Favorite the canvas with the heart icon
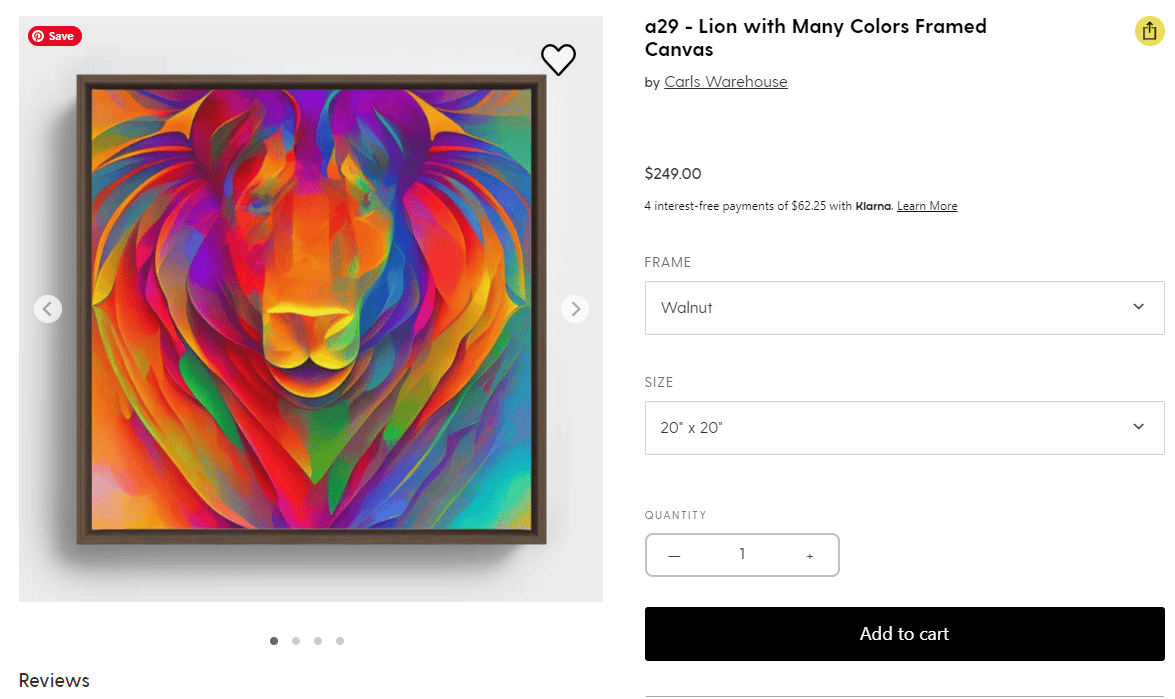The height and width of the screenshot is (699, 1175). 558,60
